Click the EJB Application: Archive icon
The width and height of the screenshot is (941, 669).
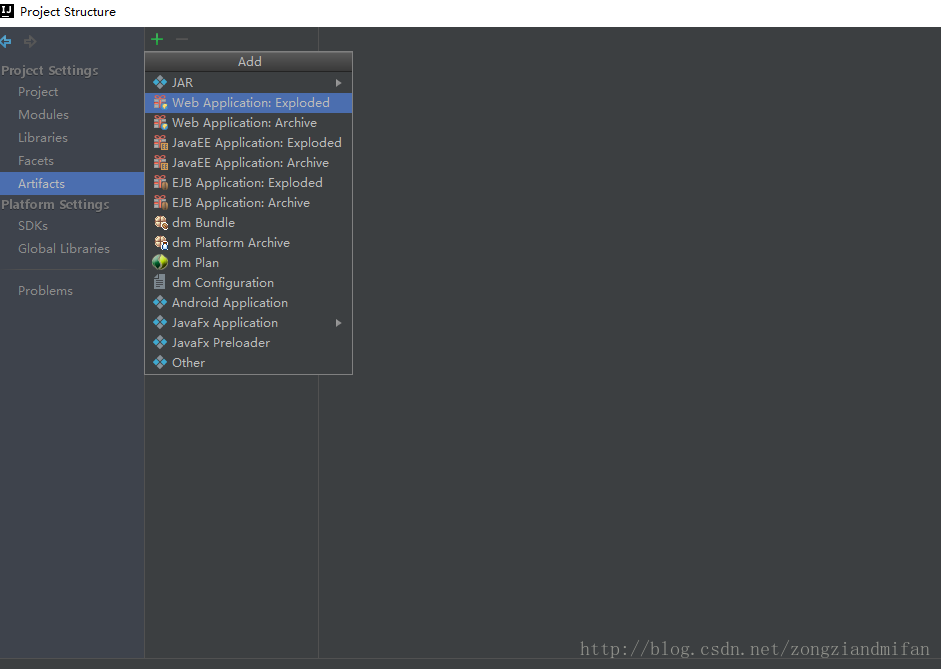click(160, 202)
